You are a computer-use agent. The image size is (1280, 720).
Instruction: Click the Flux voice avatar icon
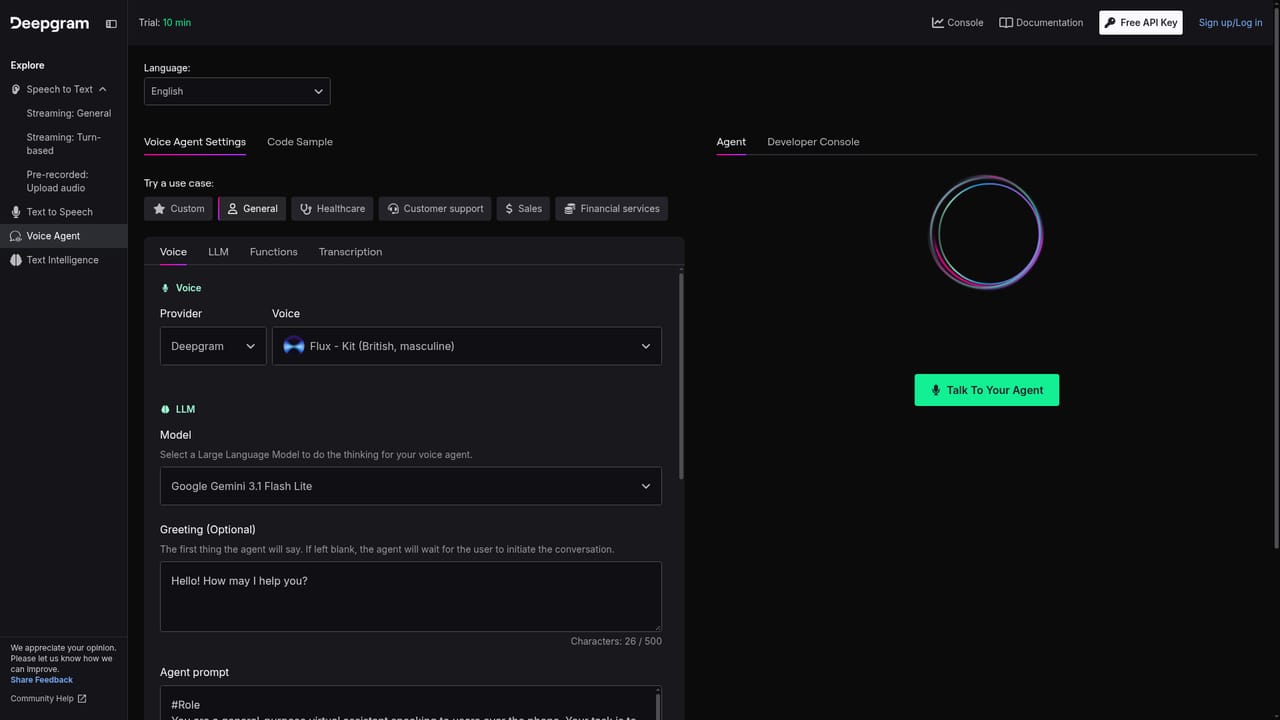(294, 346)
